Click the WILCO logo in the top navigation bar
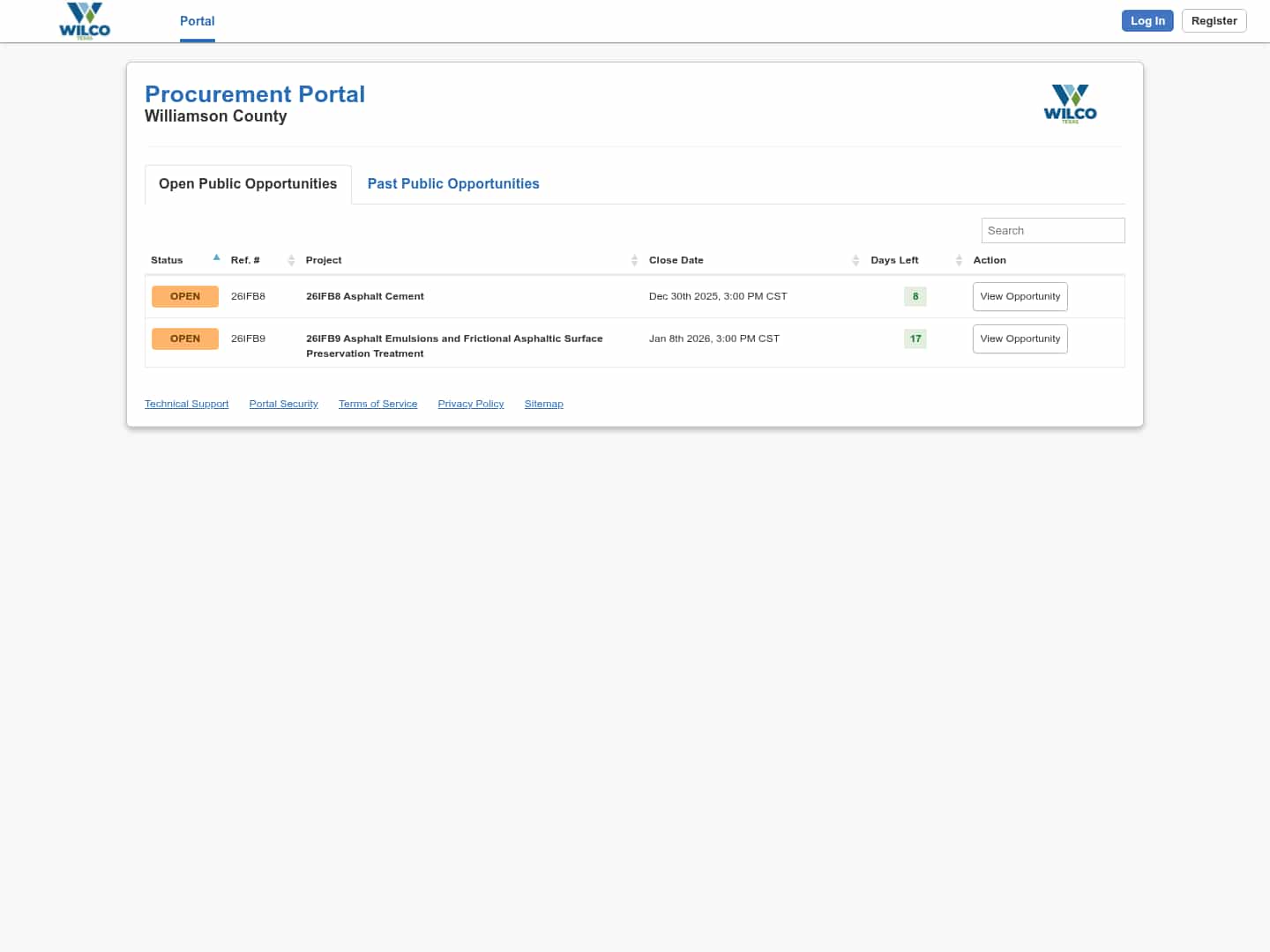 [x=85, y=19]
